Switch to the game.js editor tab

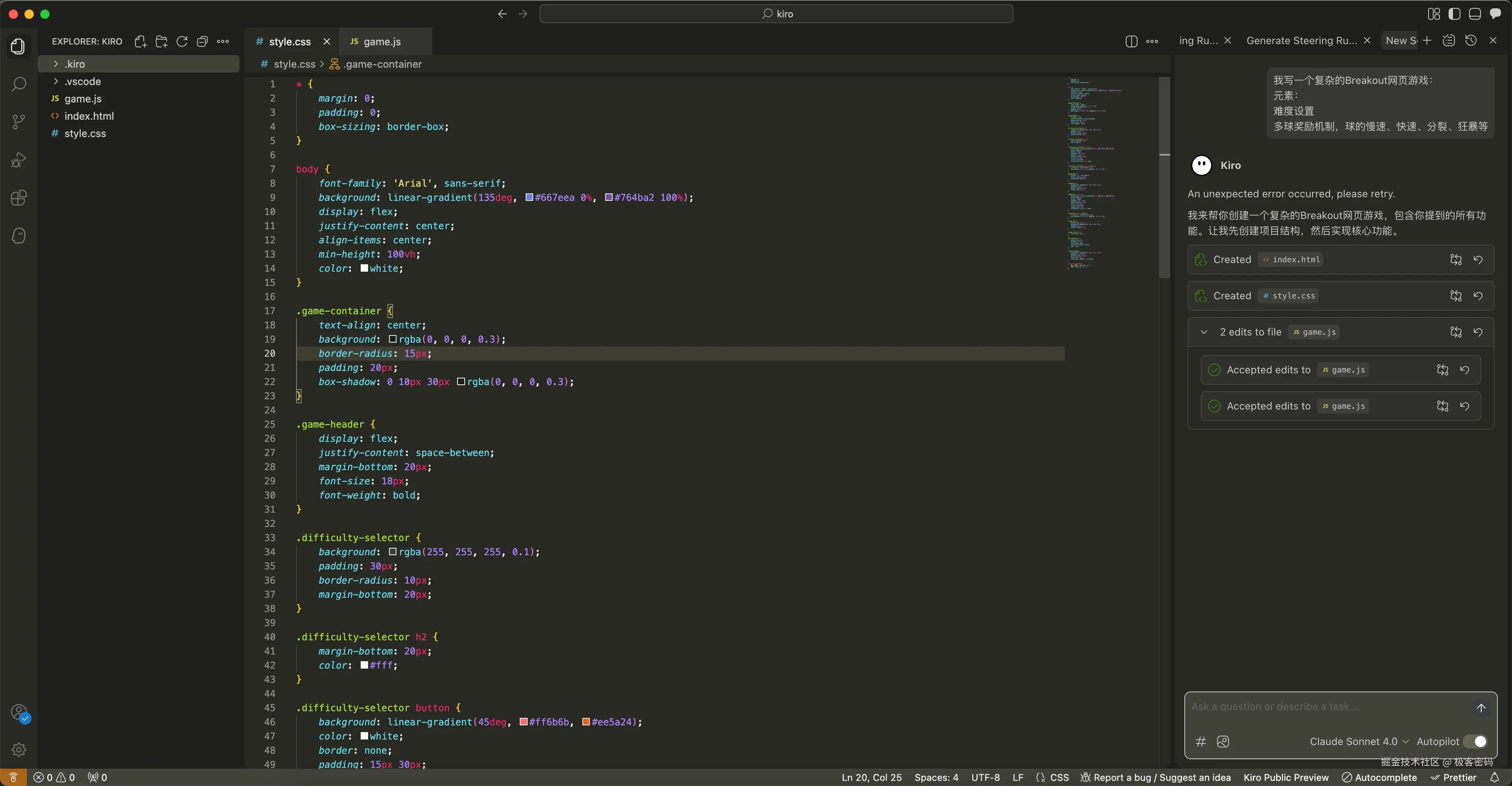(382, 41)
